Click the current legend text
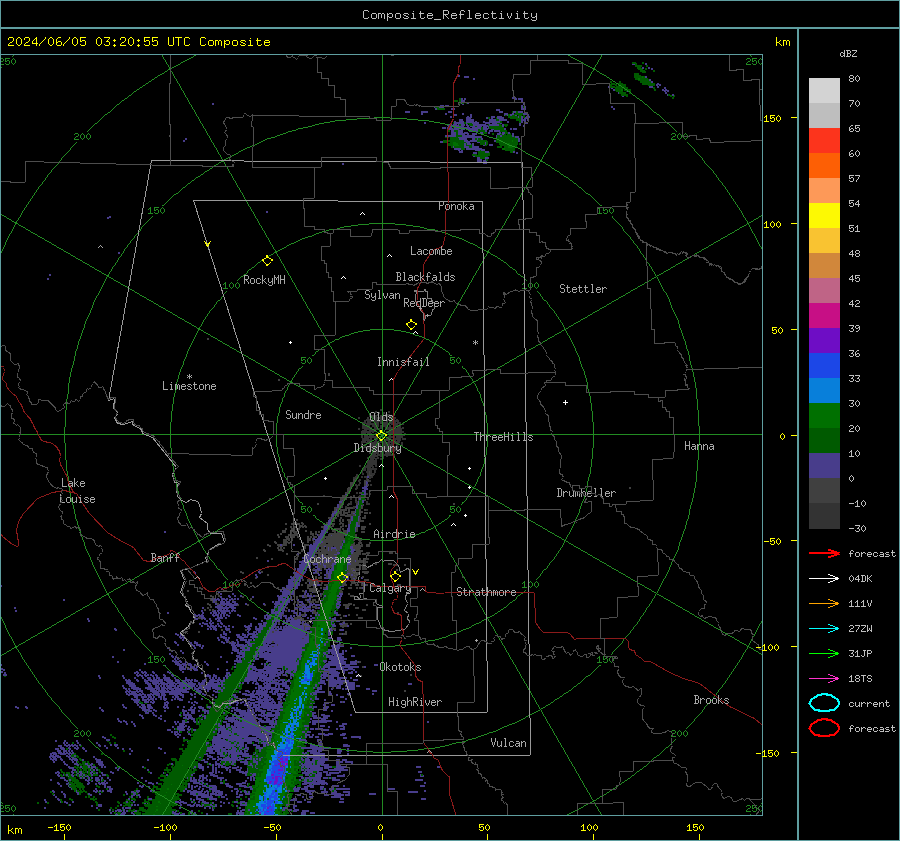Screen dimensions: 900x841 click(869, 703)
